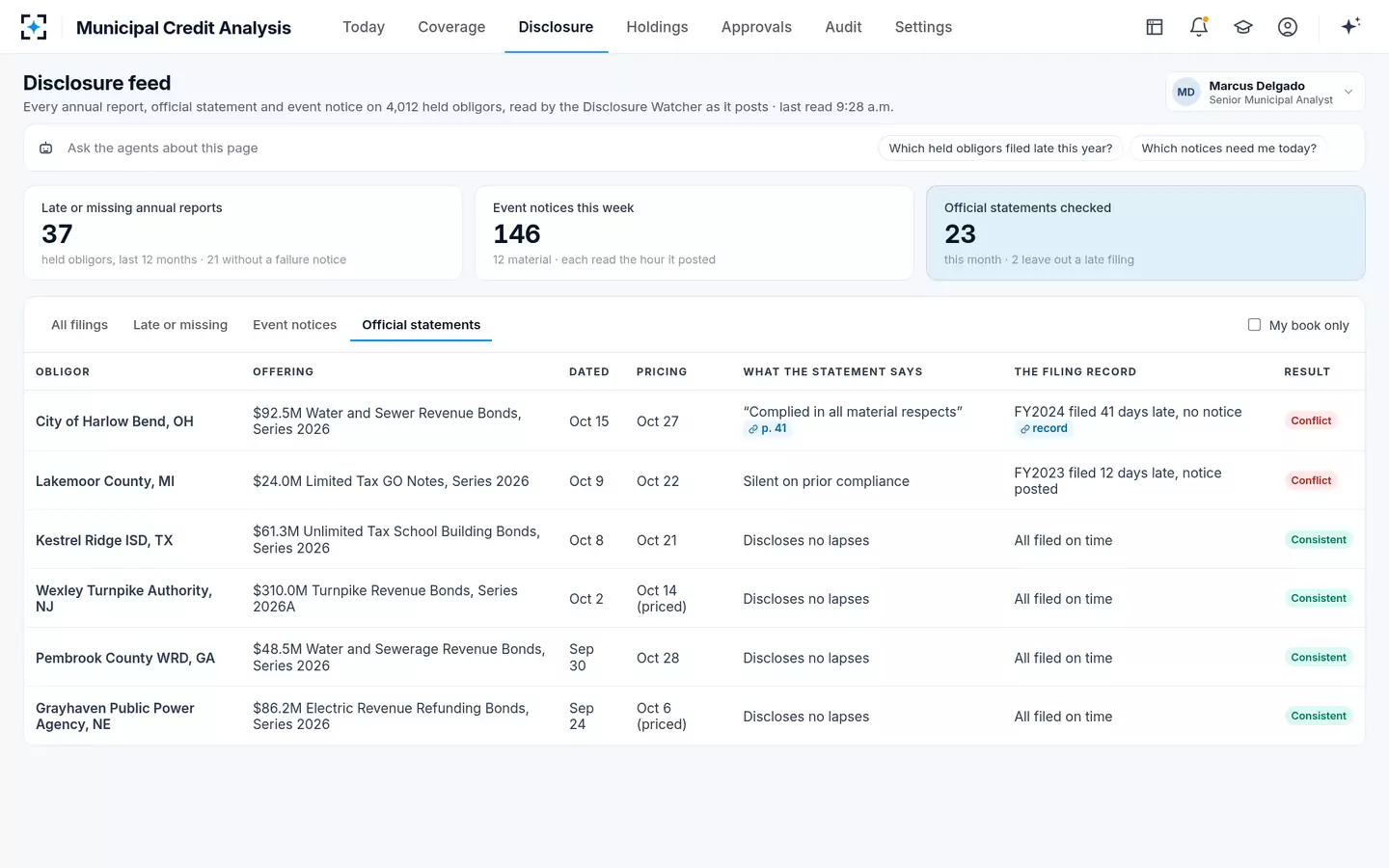Open the notifications bell
The width and height of the screenshot is (1389, 868).
point(1199,27)
